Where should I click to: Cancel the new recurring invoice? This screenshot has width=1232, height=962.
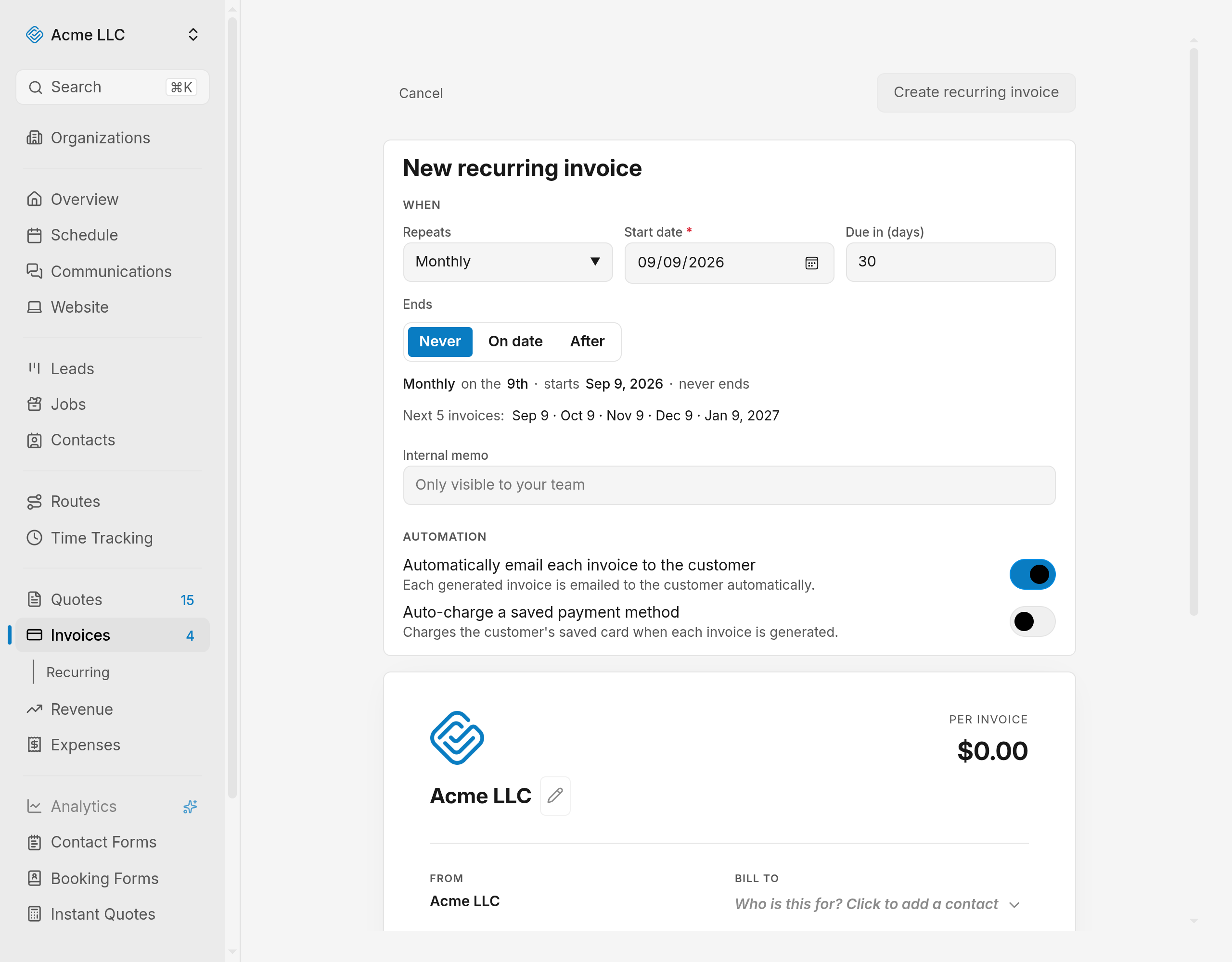[421, 93]
